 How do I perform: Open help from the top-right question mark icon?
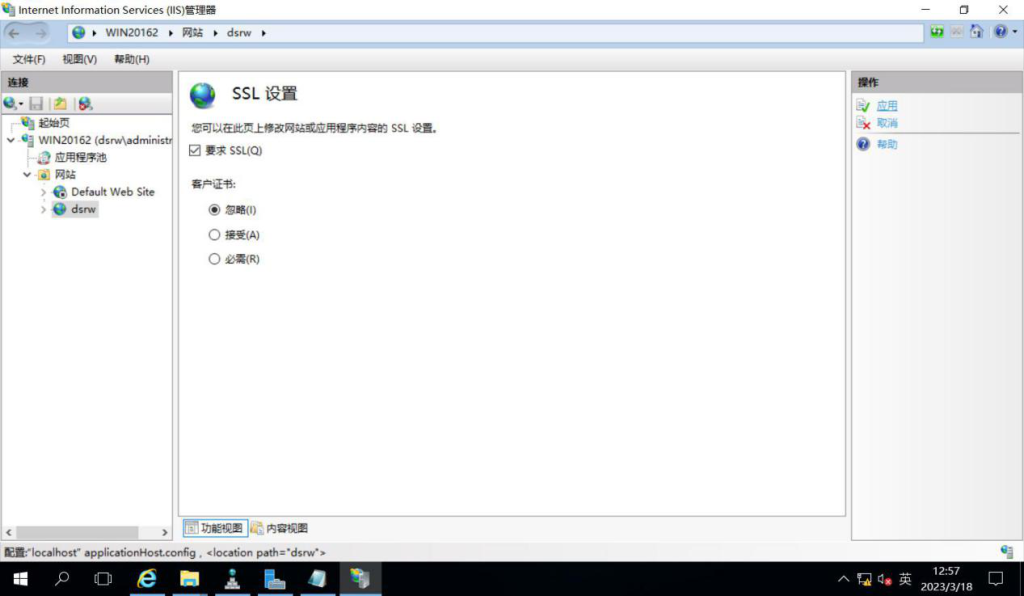click(1000, 32)
